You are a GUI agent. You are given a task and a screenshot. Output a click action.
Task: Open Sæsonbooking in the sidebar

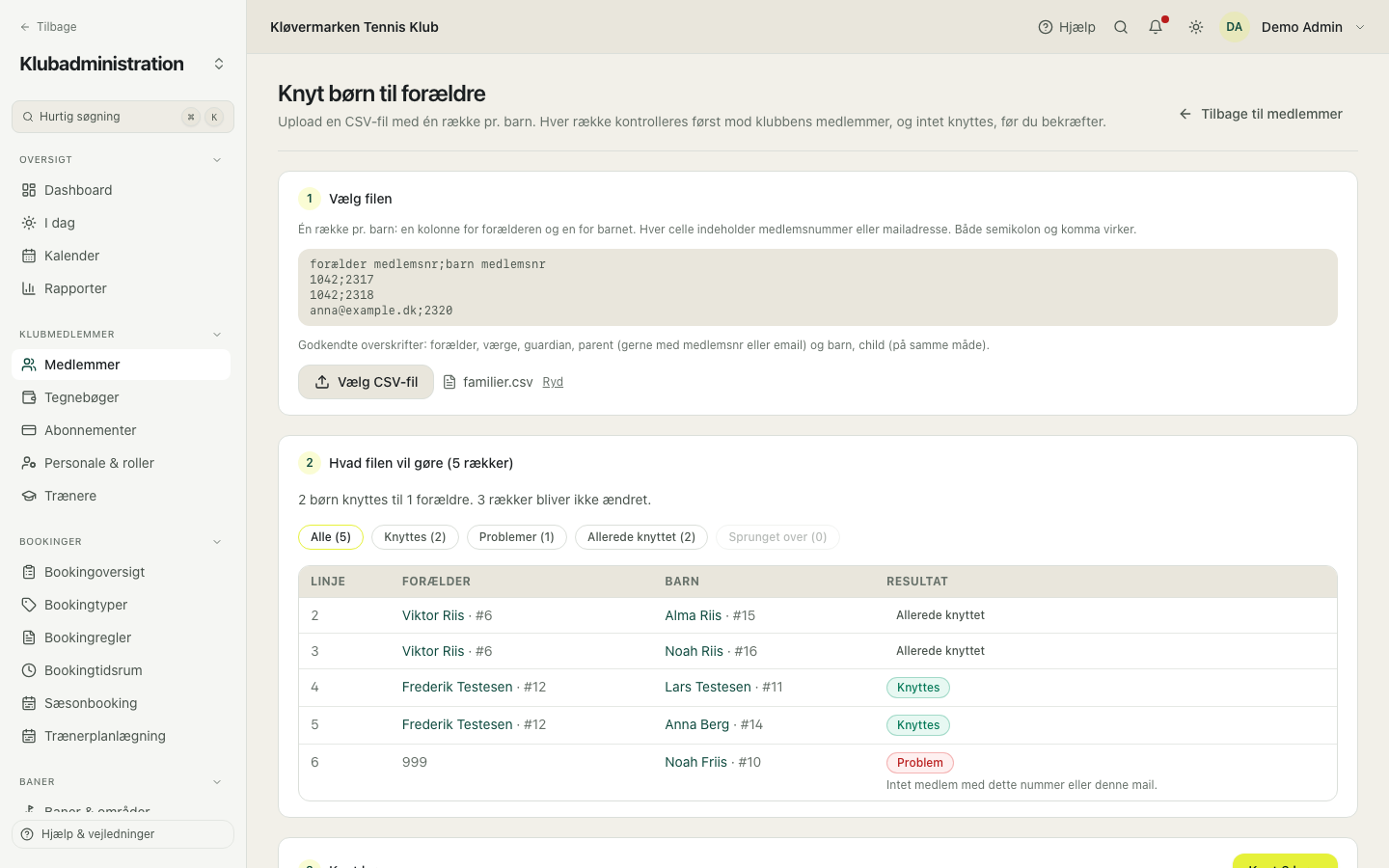(121, 703)
